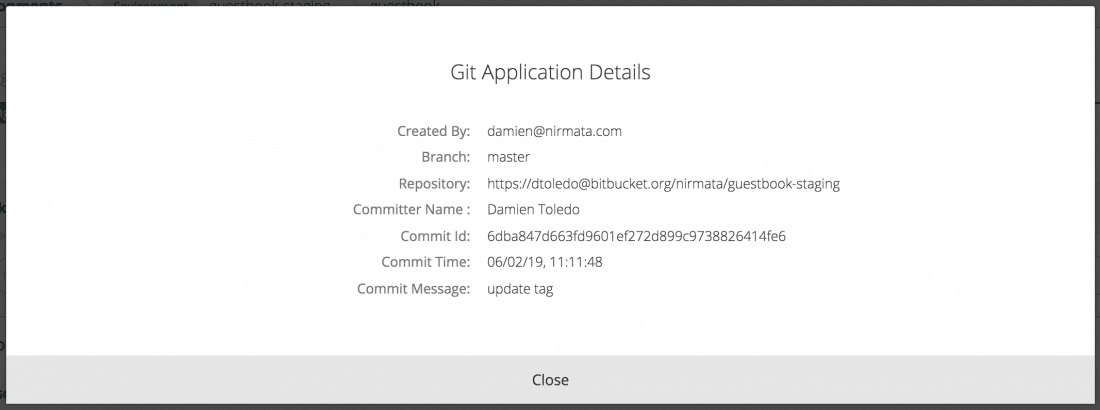This screenshot has height=410, width=1100.
Task: Click the 'Commit Message:' label
Action: [x=414, y=289]
